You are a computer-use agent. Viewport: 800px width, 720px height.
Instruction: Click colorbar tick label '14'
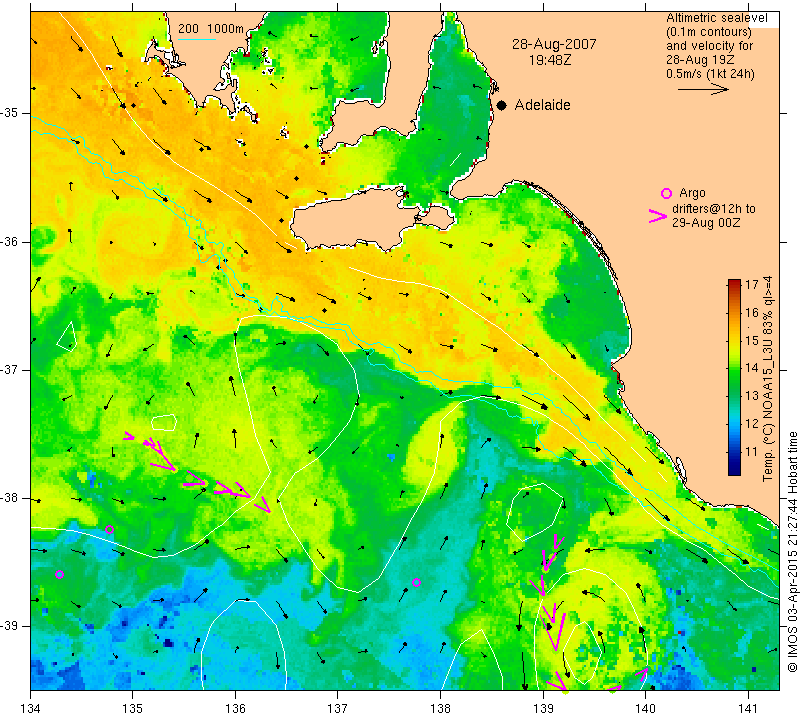coord(752,368)
